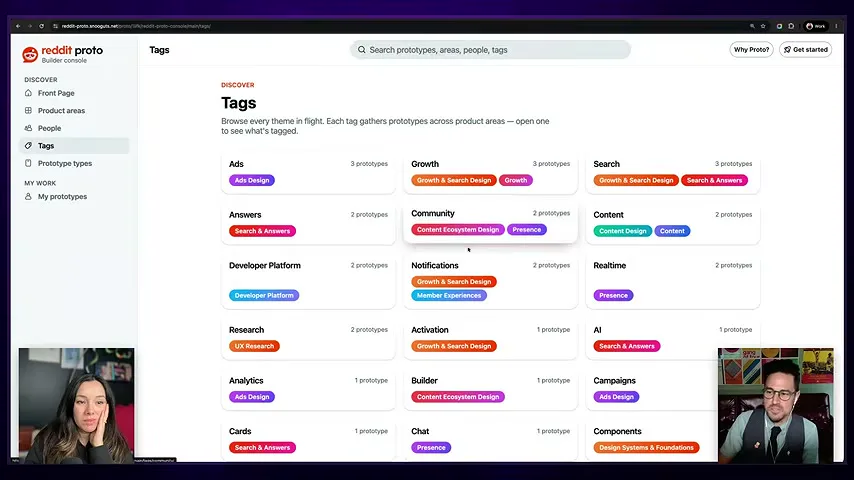Open Front Page via its home icon

(28, 93)
